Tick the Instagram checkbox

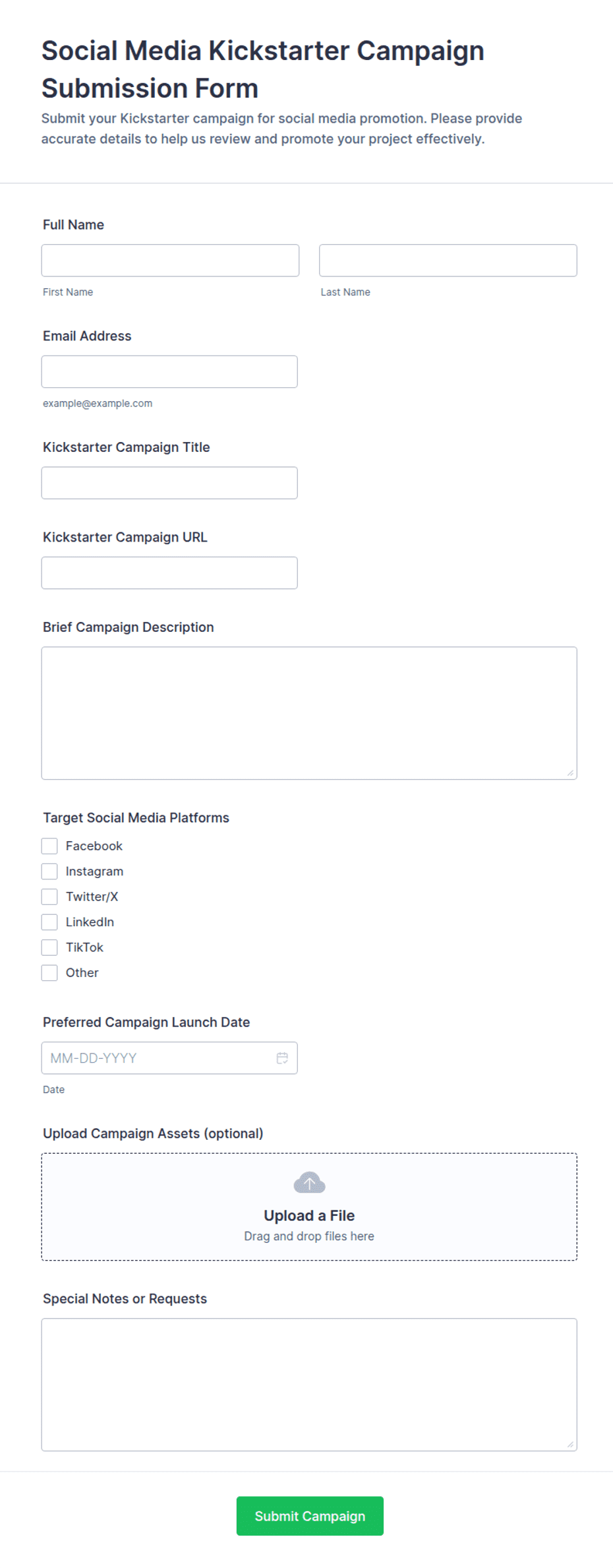coord(49,871)
